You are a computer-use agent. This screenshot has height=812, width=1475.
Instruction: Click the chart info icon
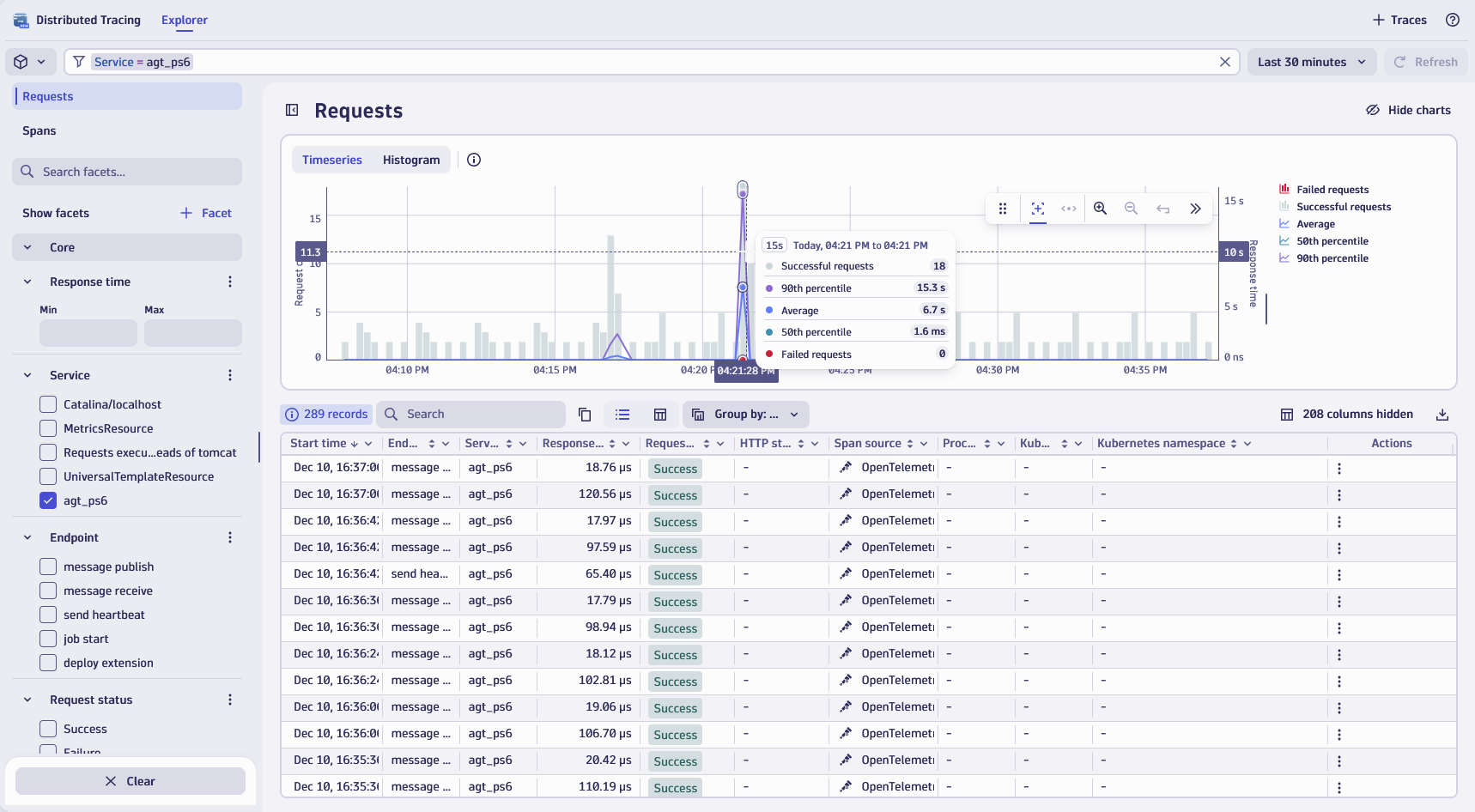[474, 160]
